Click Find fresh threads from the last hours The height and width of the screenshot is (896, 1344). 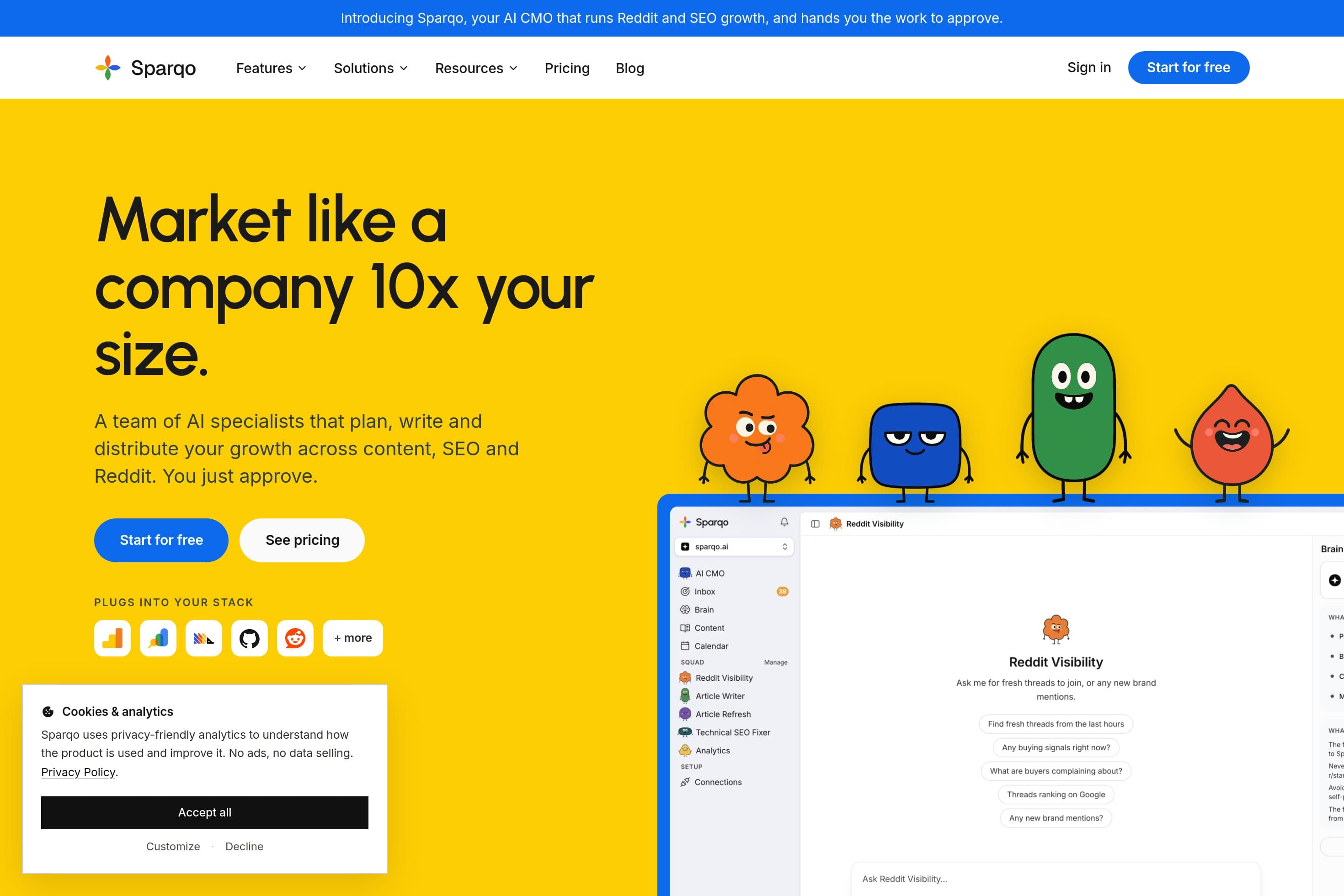(x=1056, y=724)
